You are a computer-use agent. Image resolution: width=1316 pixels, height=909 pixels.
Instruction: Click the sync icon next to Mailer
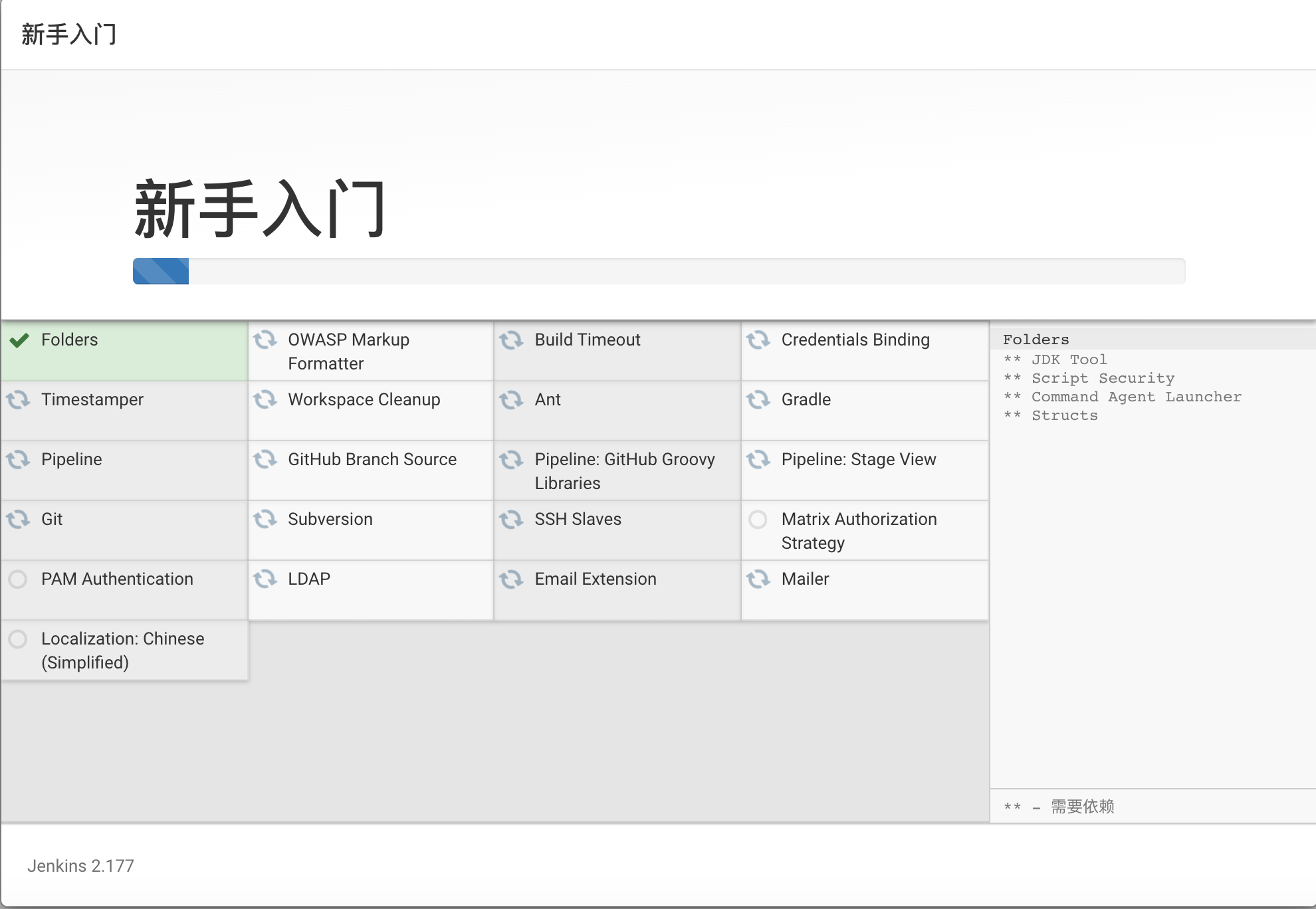click(758, 579)
